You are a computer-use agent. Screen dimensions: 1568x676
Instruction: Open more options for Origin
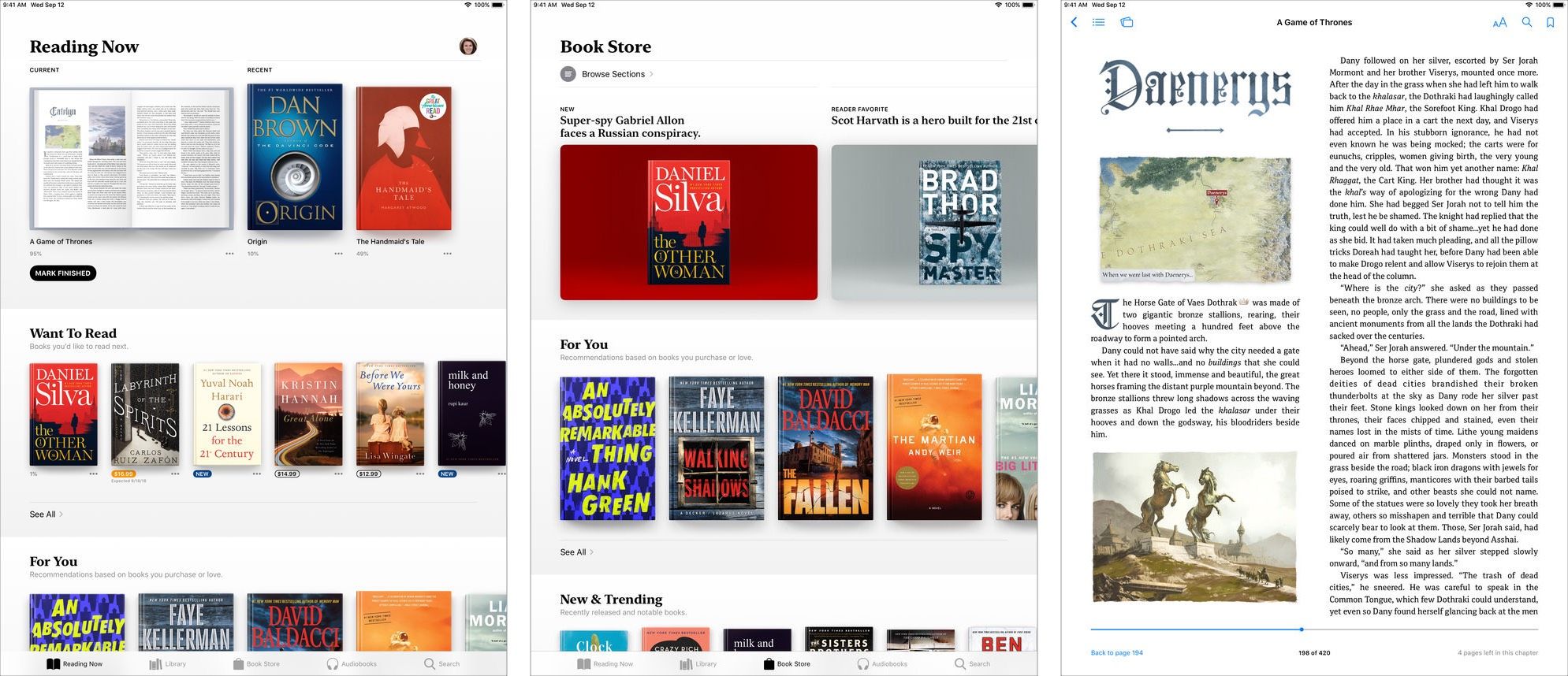click(x=338, y=254)
